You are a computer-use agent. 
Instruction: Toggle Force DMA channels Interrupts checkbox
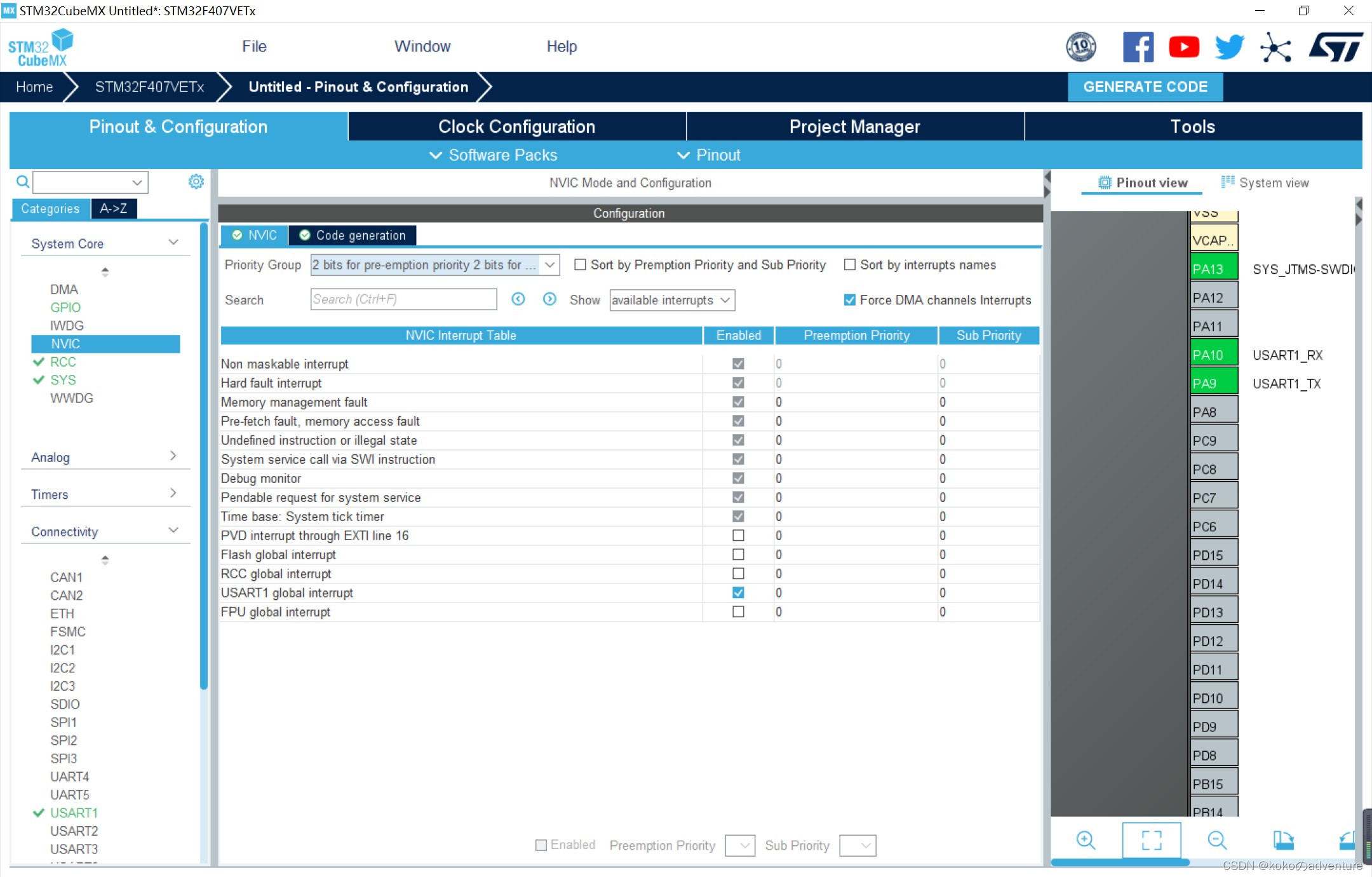pos(849,300)
